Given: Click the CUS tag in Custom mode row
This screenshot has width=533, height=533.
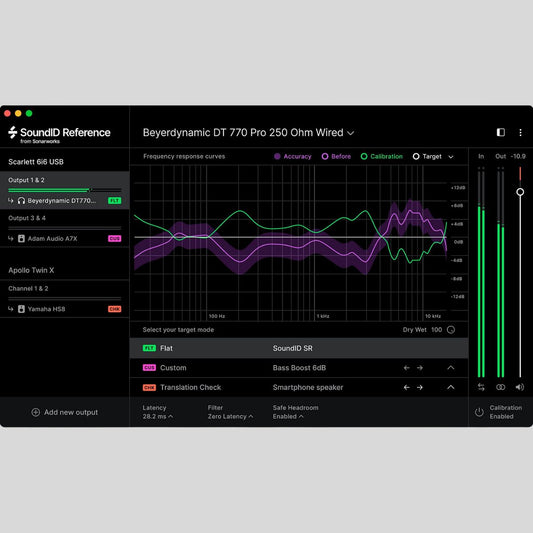Looking at the screenshot, I should pyautogui.click(x=149, y=368).
